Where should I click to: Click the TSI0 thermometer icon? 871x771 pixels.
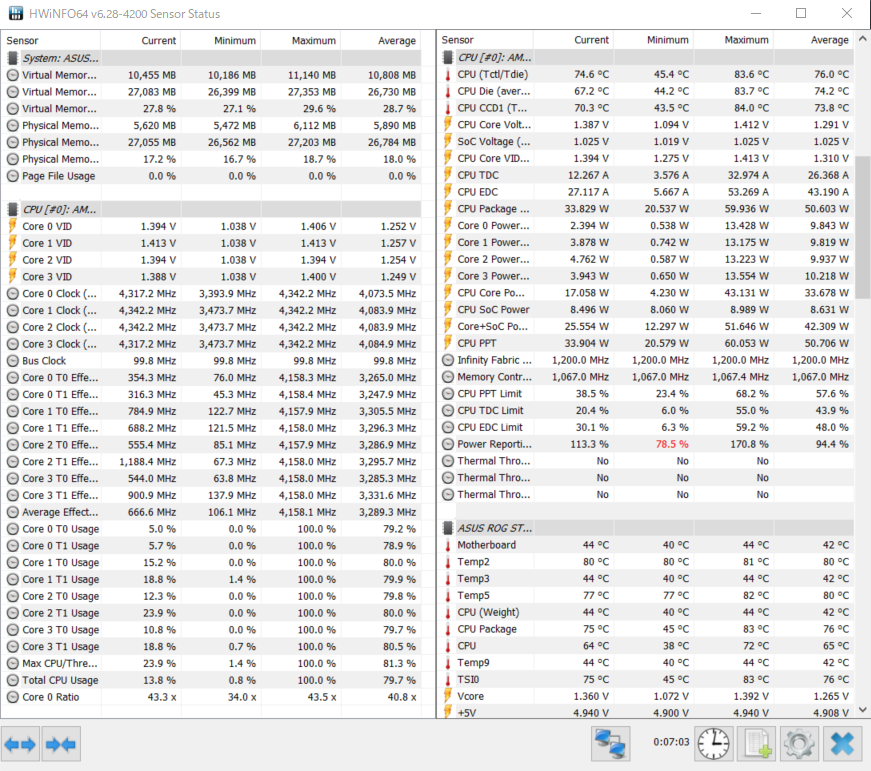pos(448,679)
